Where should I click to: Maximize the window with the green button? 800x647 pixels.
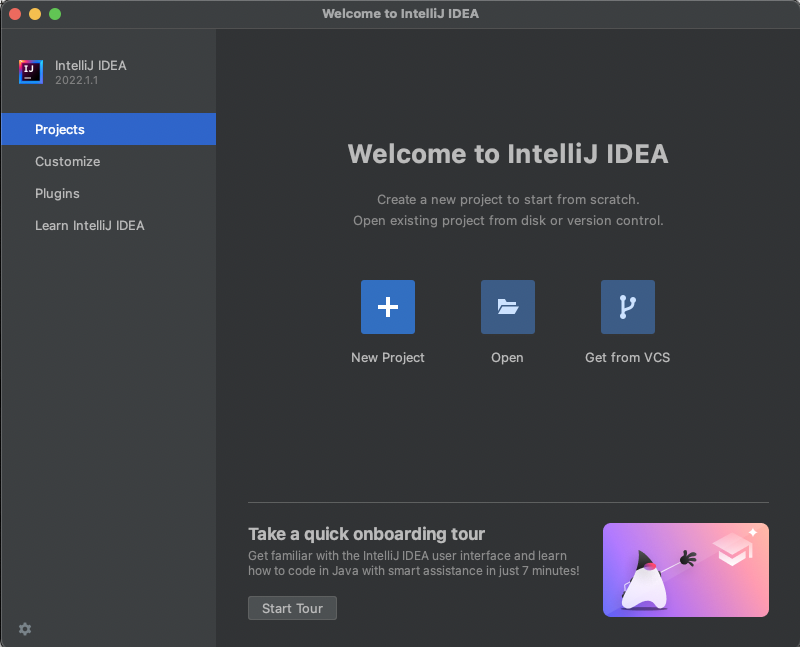coord(55,14)
